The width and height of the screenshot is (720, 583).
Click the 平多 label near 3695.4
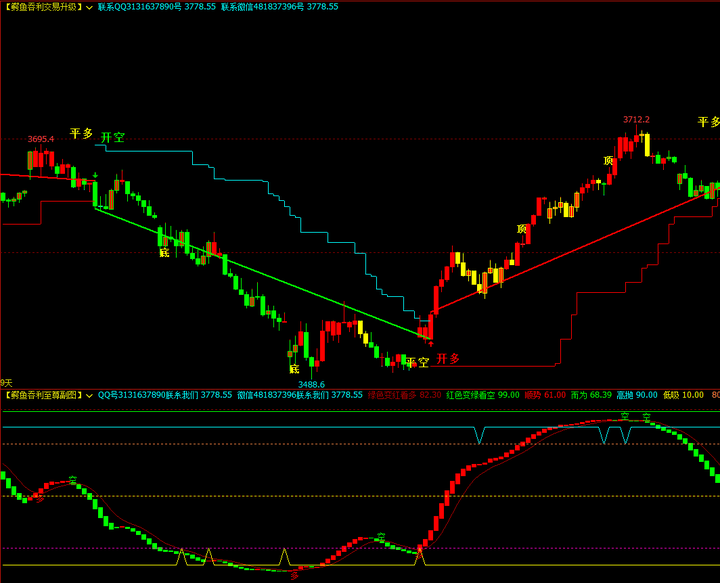tap(81, 133)
